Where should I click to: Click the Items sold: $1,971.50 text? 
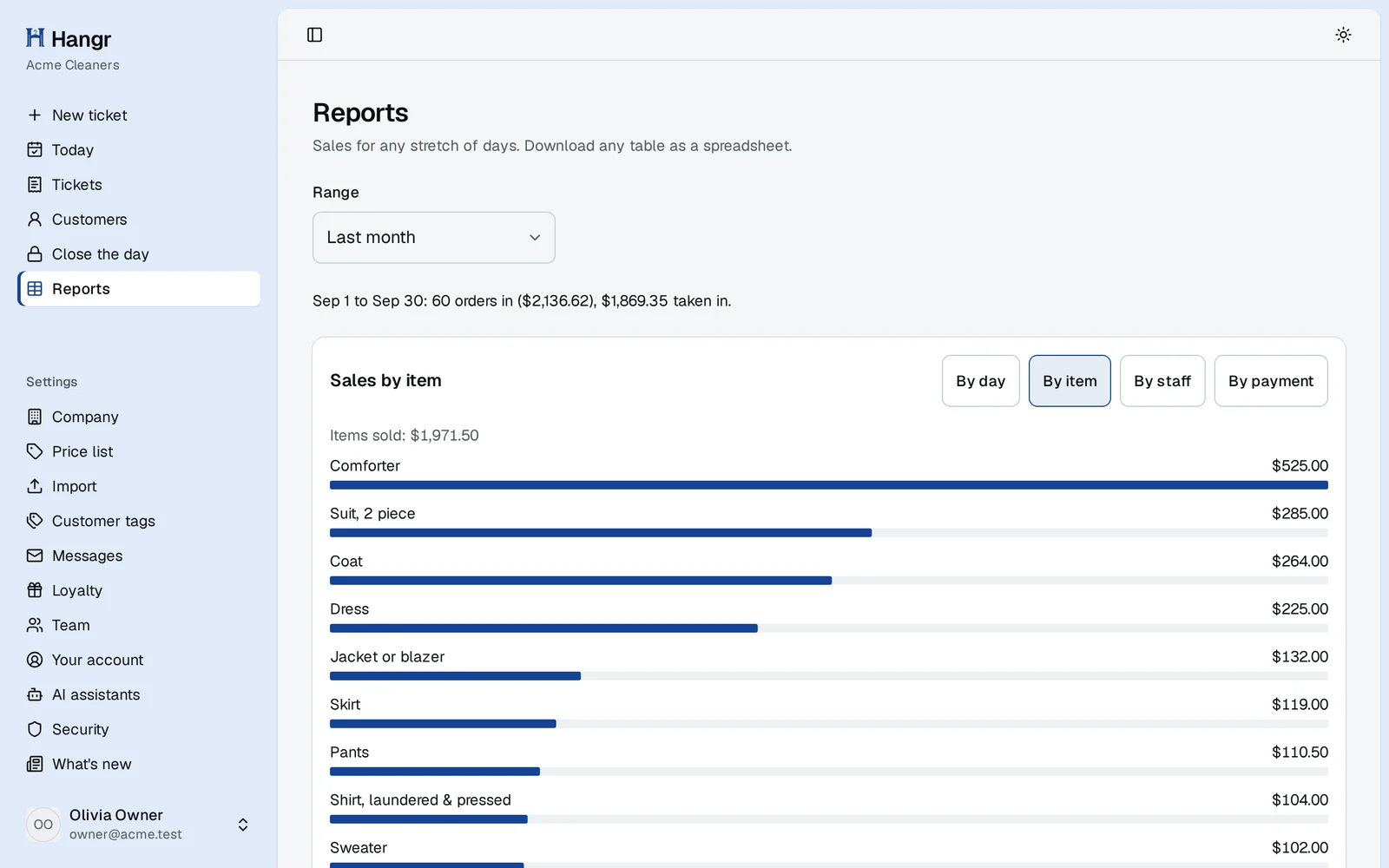pos(405,436)
